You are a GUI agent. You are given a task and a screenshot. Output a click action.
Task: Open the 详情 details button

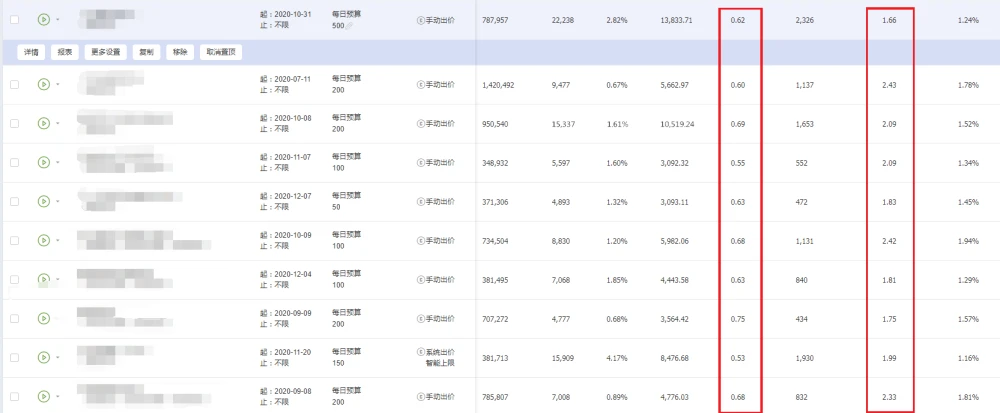pyautogui.click(x=30, y=52)
